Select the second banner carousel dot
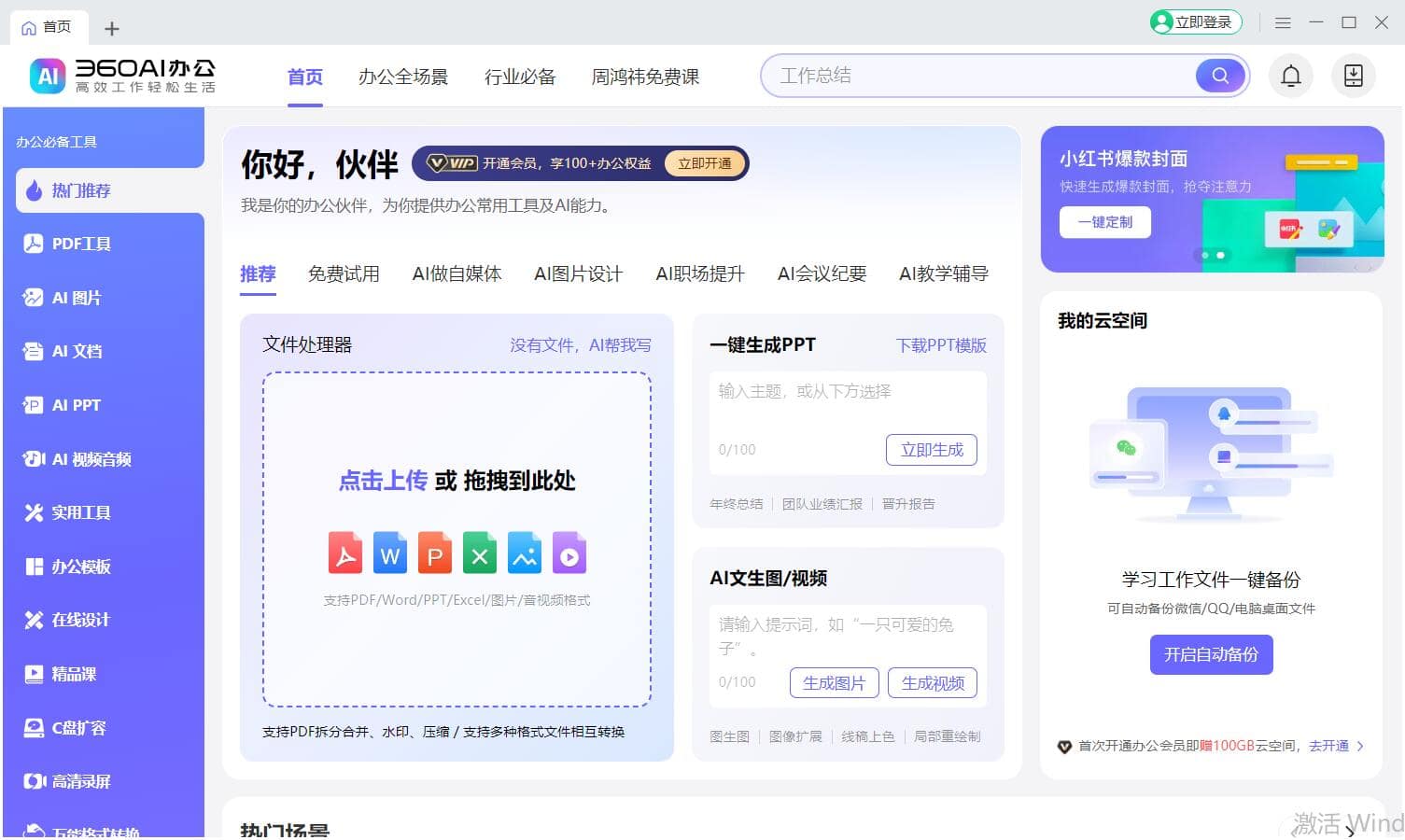This screenshot has width=1405, height=840. pyautogui.click(x=1220, y=255)
